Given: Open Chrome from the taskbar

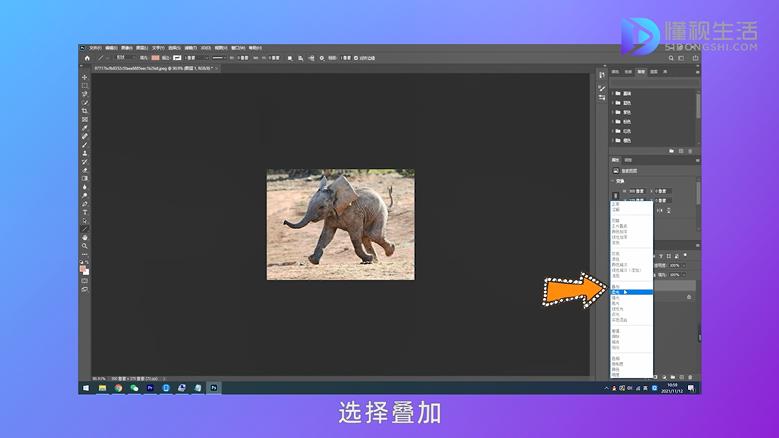Looking at the screenshot, I should pyautogui.click(x=118, y=388).
